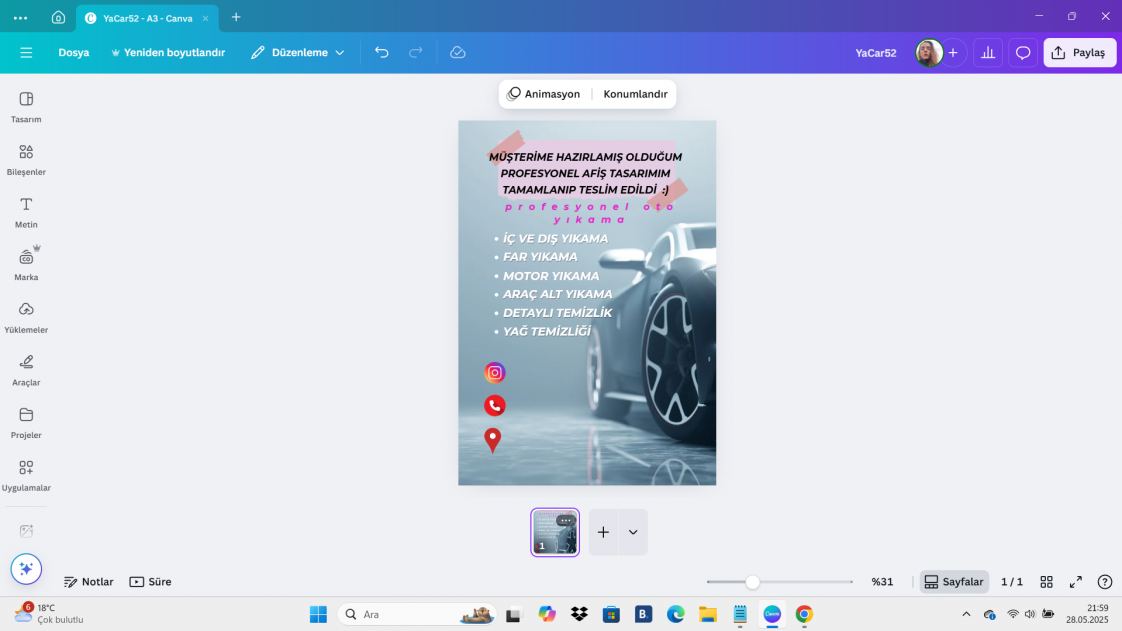Select the Metin text tool
The width and height of the screenshot is (1122, 631).
click(26, 211)
